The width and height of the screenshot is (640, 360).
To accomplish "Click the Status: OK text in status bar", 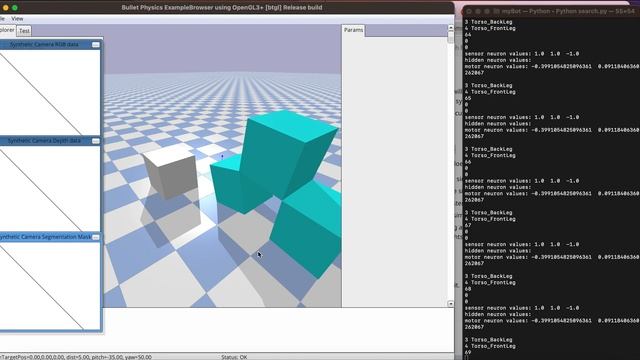I will (234, 357).
